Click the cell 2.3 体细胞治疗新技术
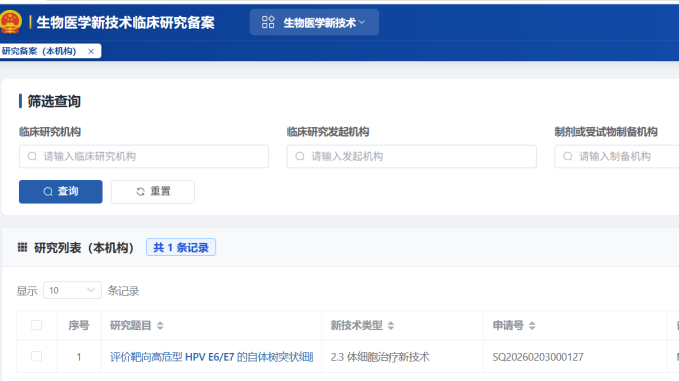This screenshot has width=679, height=381. pos(380,357)
